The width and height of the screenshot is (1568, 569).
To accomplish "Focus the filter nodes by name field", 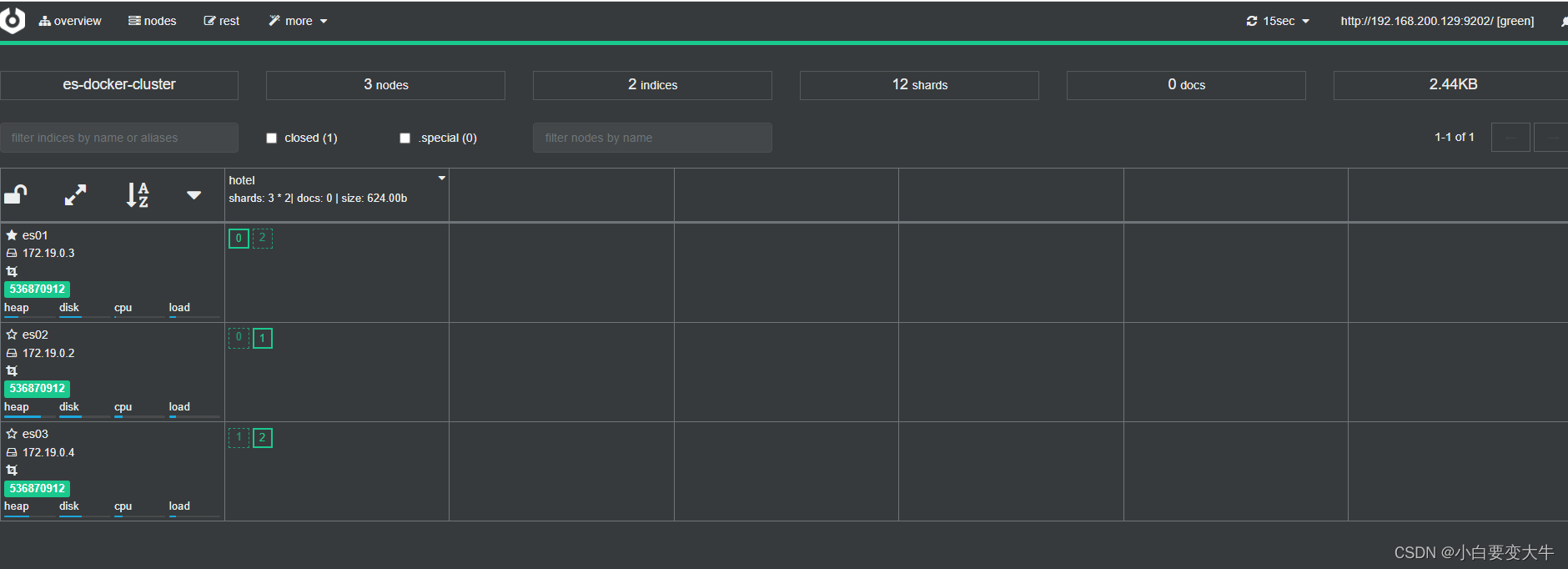I will point(652,138).
